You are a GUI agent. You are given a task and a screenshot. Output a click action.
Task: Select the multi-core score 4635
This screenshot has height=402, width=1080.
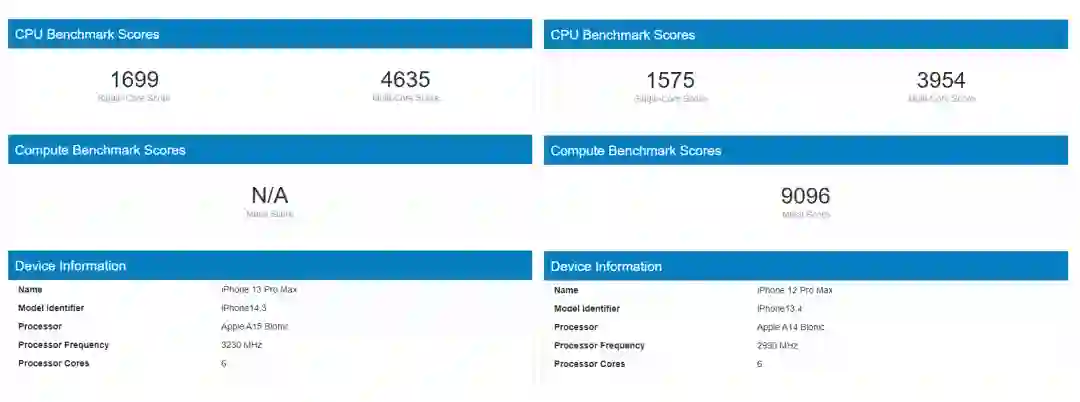(x=406, y=80)
